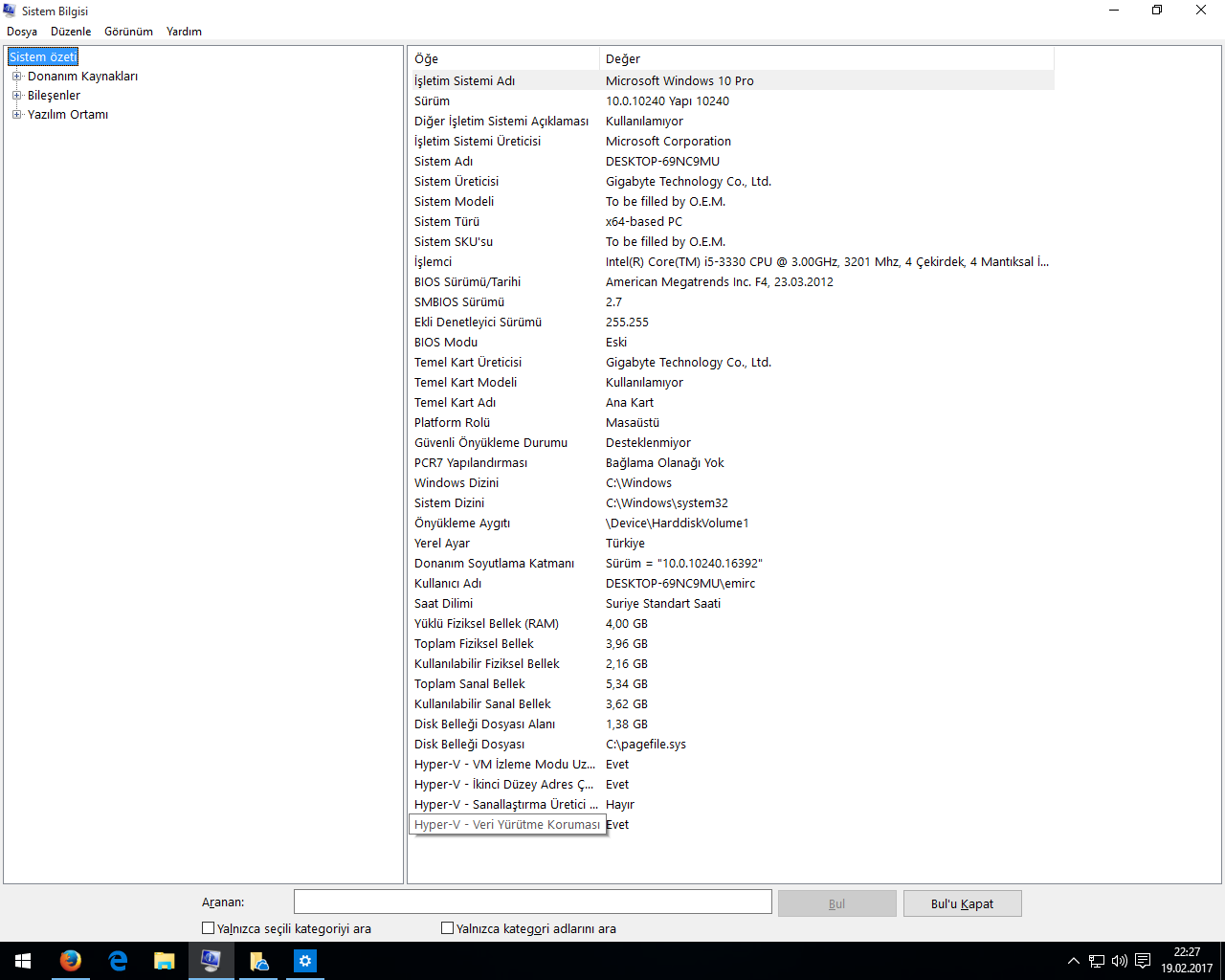1225x980 pixels.
Task: Select the 'Sürüm' row label
Action: tap(432, 101)
